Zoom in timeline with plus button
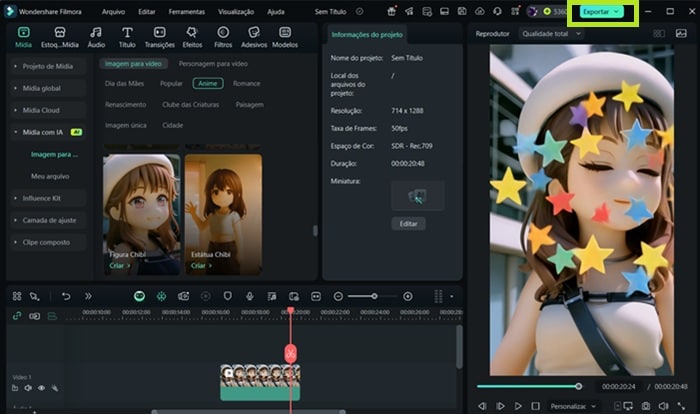 [408, 296]
